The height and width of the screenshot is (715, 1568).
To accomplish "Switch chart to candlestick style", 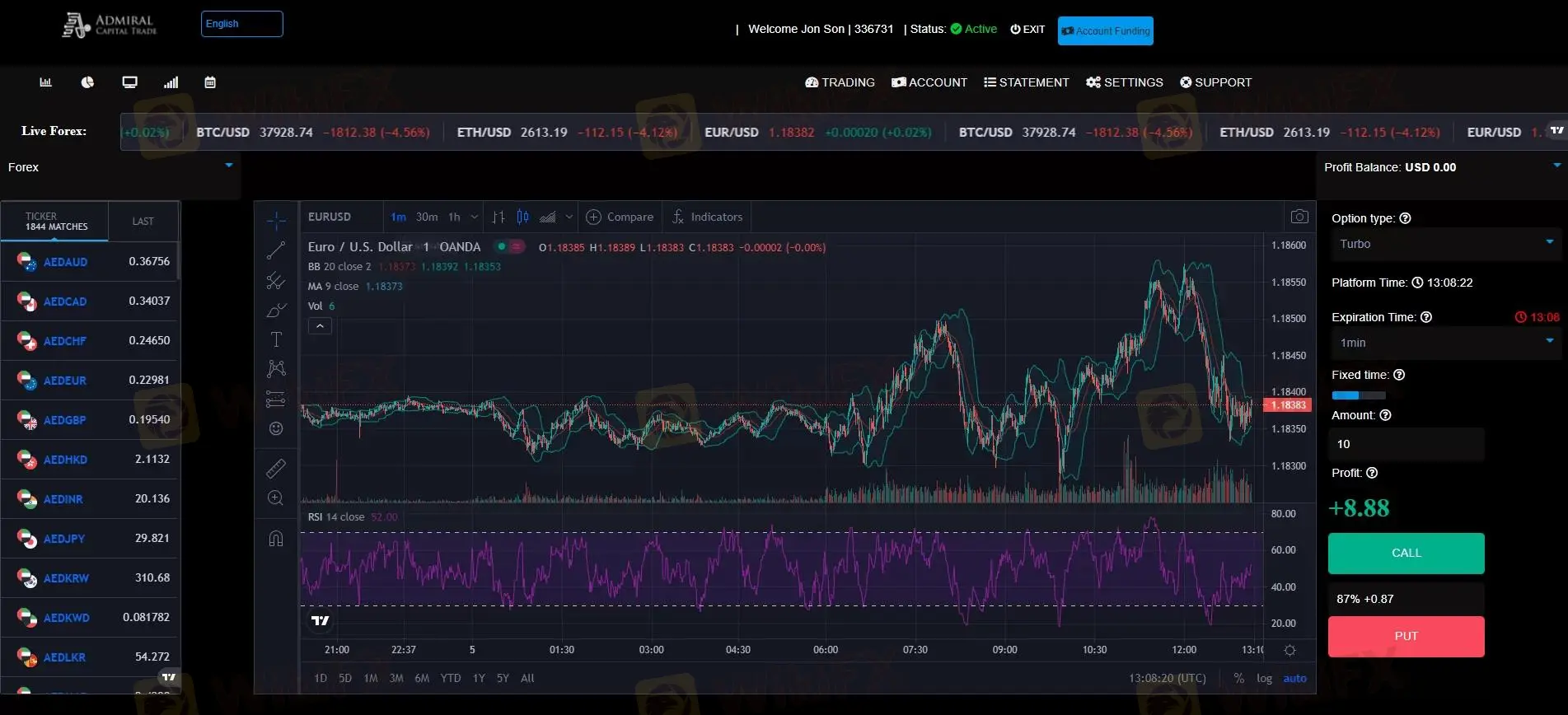I will click(x=522, y=217).
